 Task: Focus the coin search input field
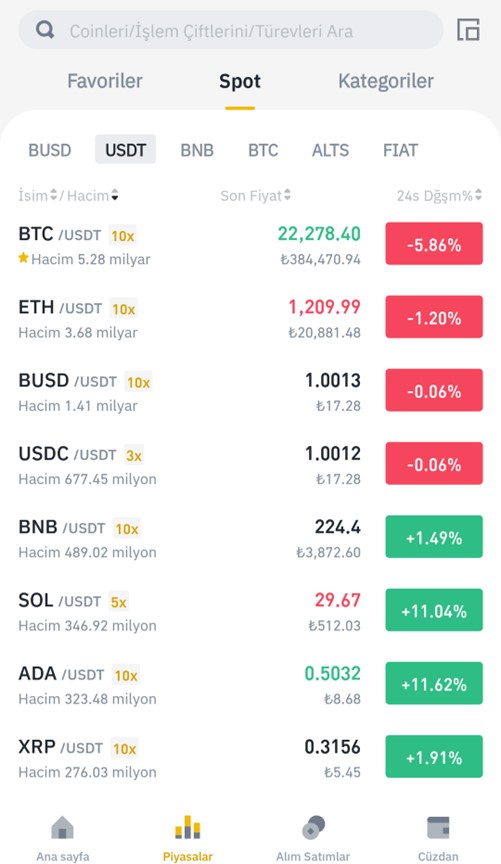click(230, 30)
